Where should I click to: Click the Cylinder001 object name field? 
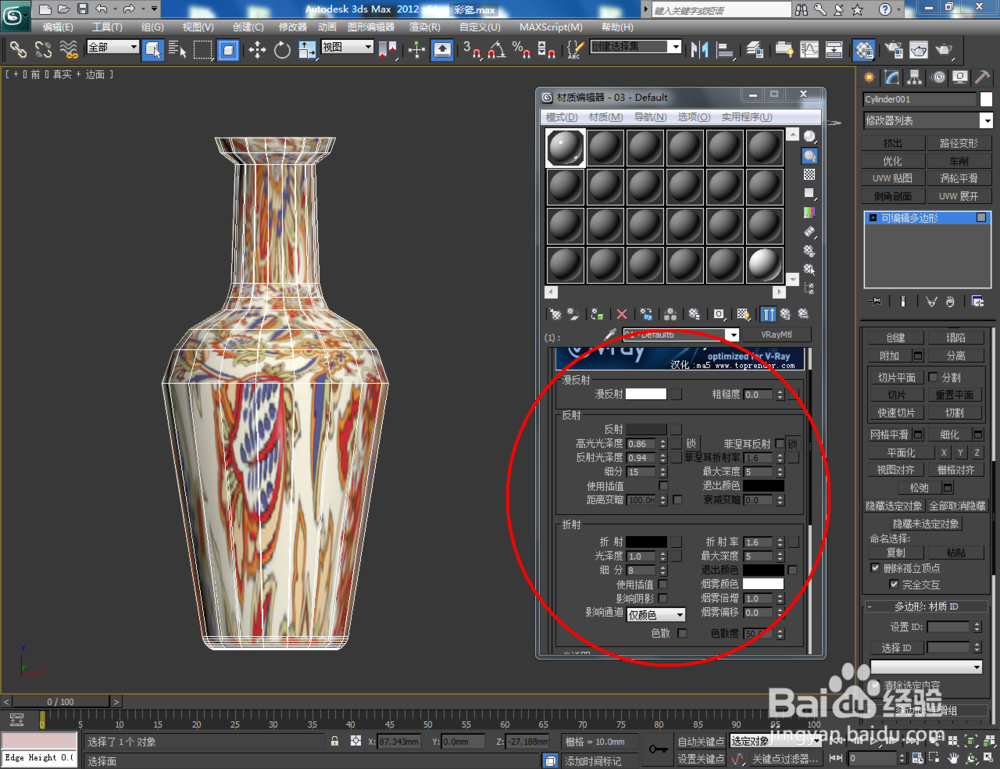tap(919, 99)
